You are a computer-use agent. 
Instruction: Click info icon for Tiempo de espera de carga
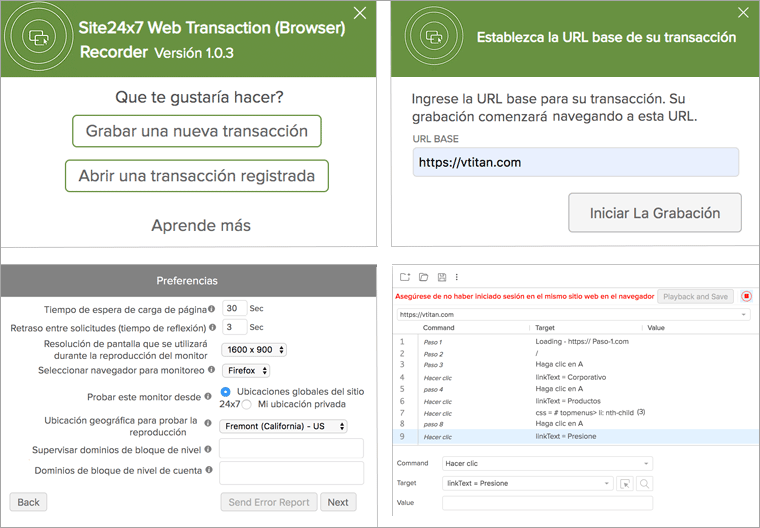(211, 309)
